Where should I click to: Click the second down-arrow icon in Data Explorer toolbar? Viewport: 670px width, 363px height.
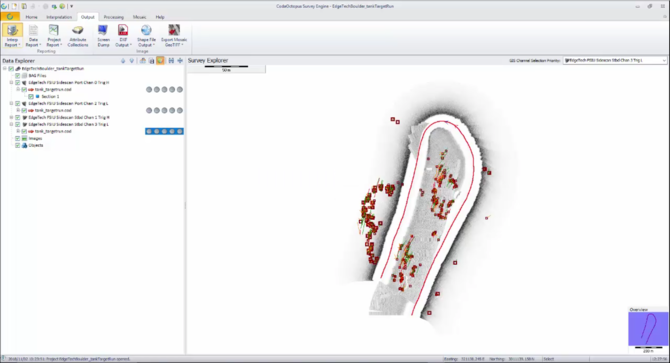coord(132,61)
